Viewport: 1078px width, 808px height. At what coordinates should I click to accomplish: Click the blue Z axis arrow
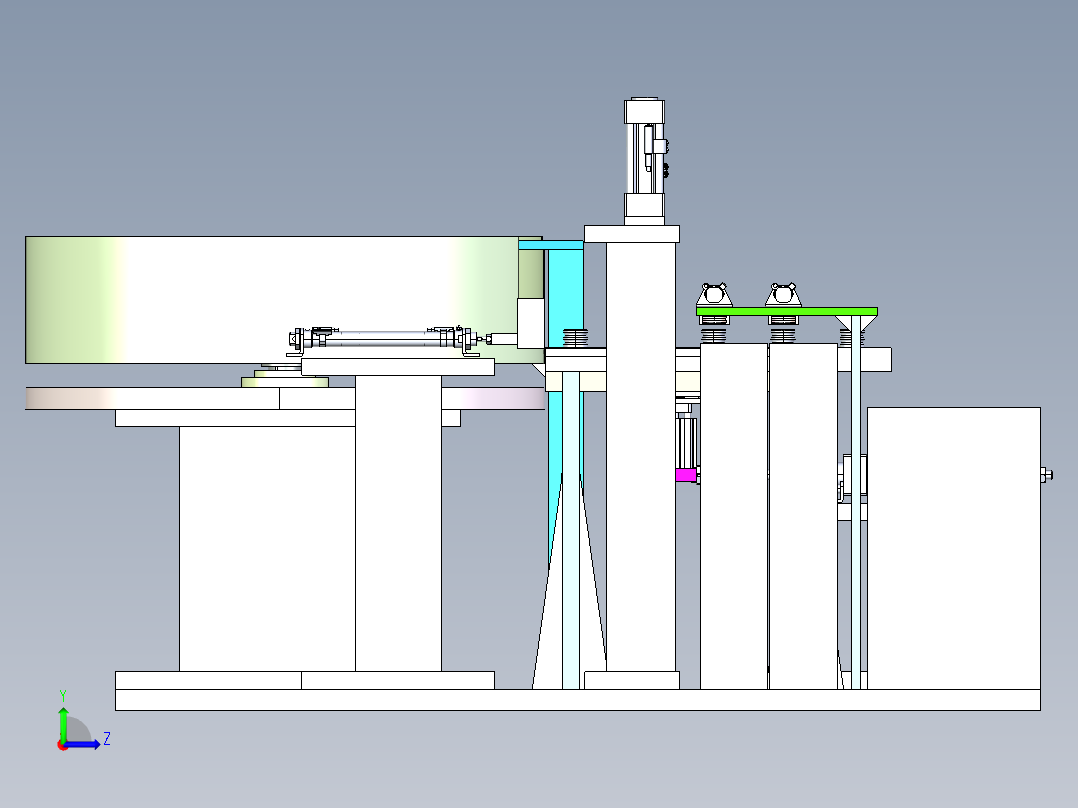point(84,744)
